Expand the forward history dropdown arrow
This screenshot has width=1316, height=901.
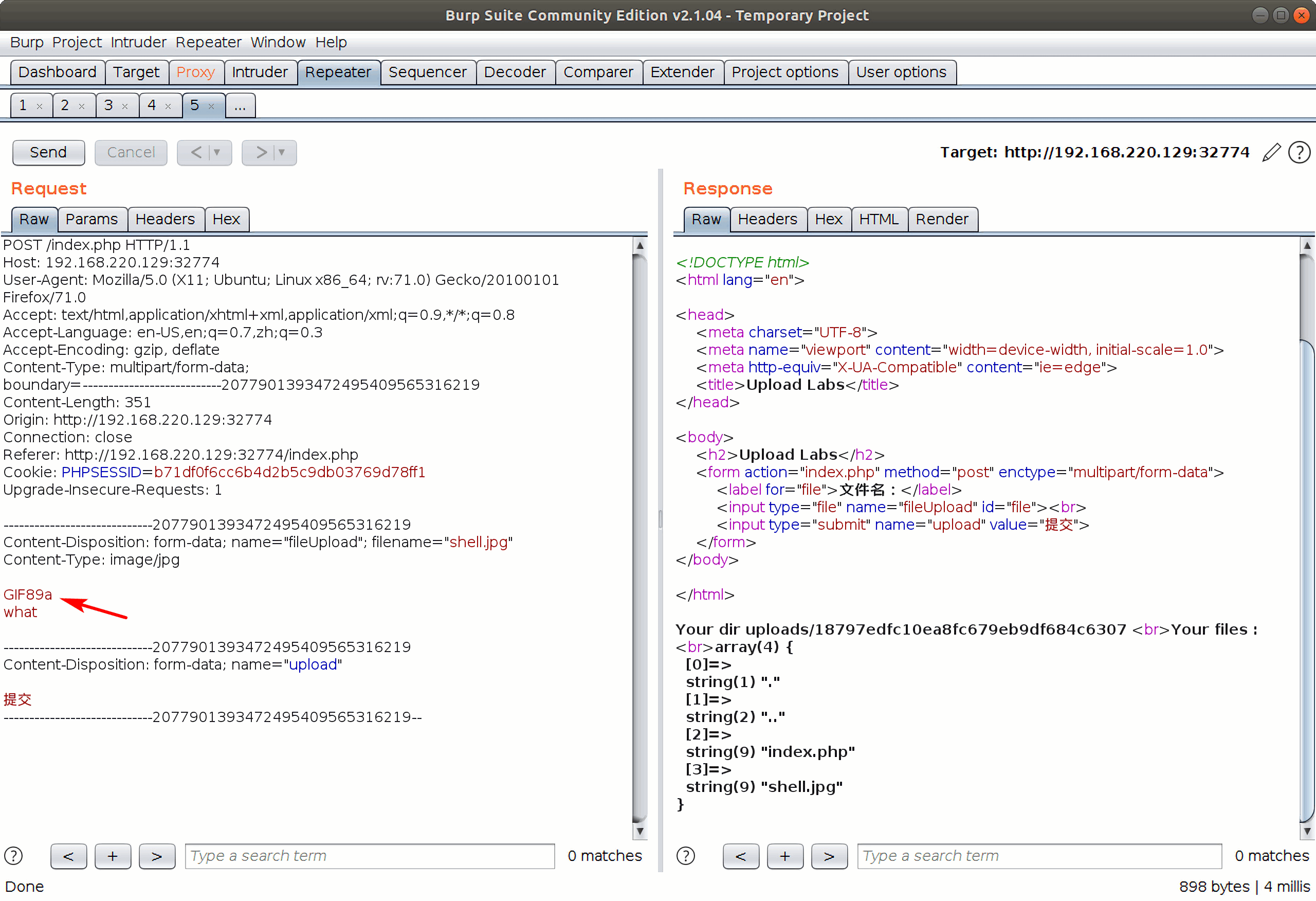[282, 152]
